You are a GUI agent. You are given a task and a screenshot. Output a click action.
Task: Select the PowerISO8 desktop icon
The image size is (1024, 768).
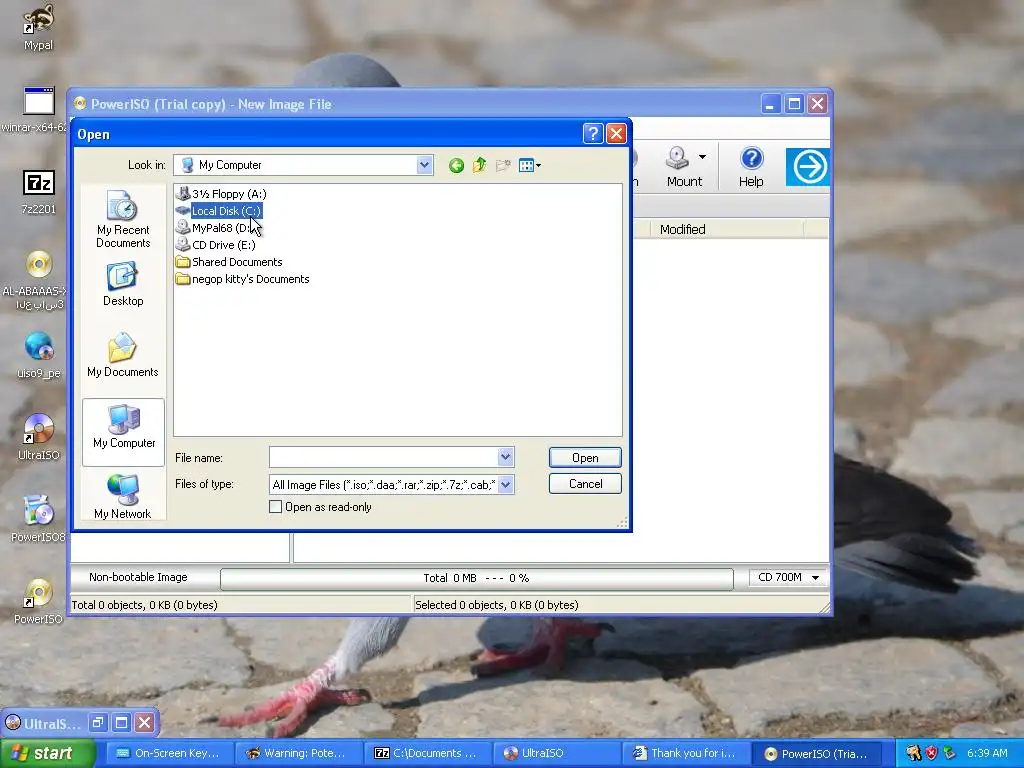pos(39,520)
